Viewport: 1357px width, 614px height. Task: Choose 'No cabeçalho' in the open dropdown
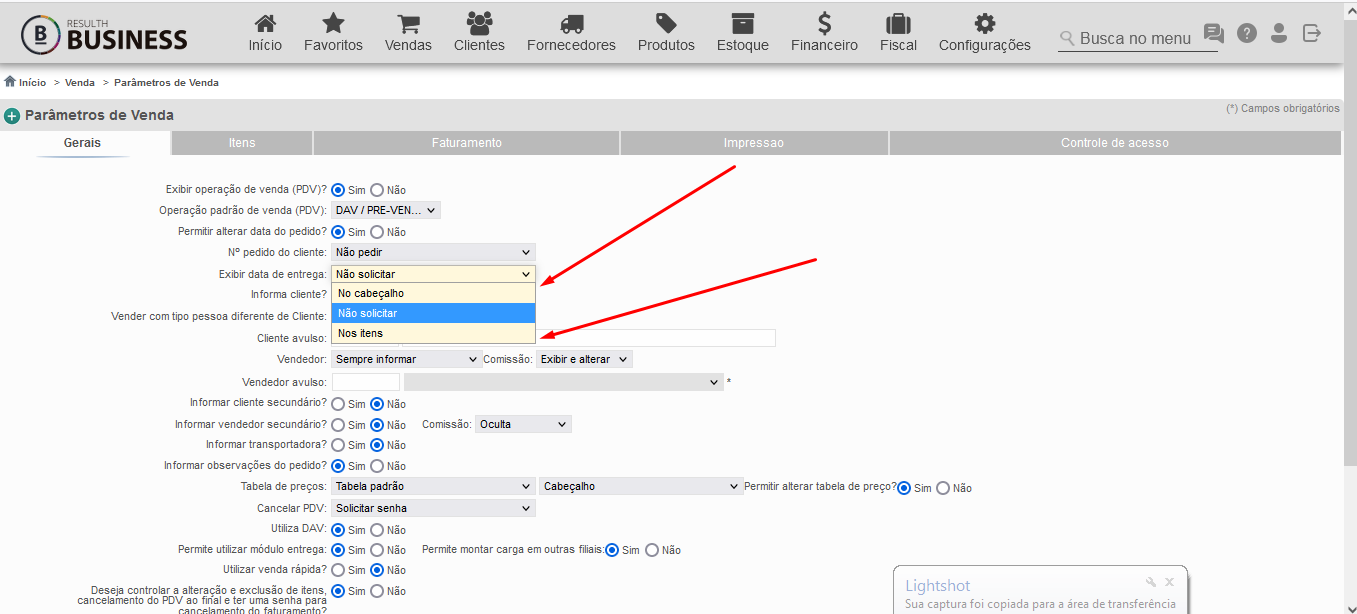[x=434, y=293]
